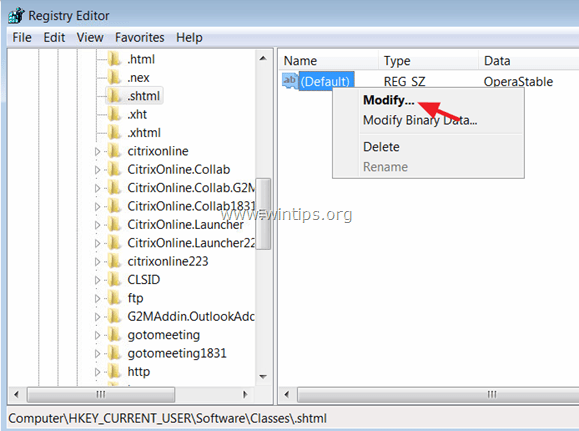Viewport: 579px width, 431px height.
Task: Select the .xhtml folder icon
Action: [114, 132]
